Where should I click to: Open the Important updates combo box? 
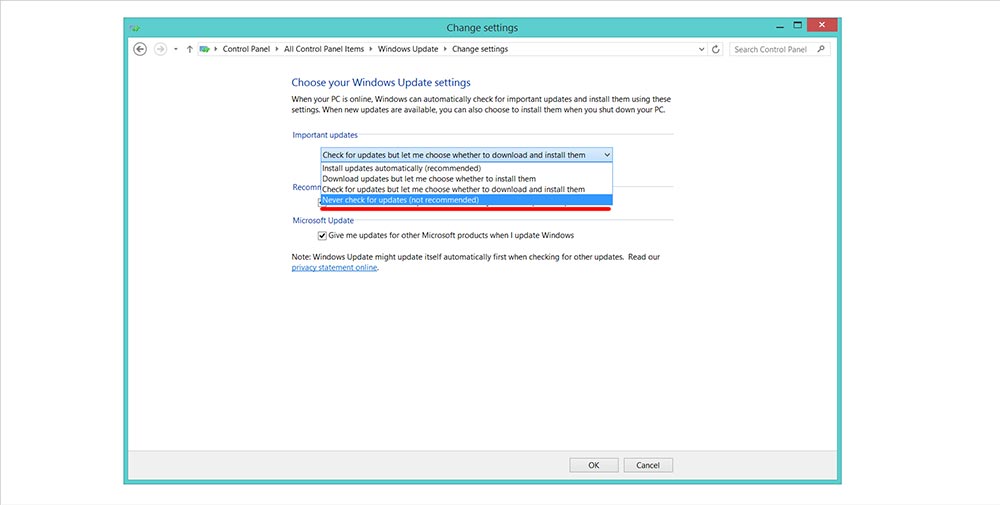(x=466, y=155)
